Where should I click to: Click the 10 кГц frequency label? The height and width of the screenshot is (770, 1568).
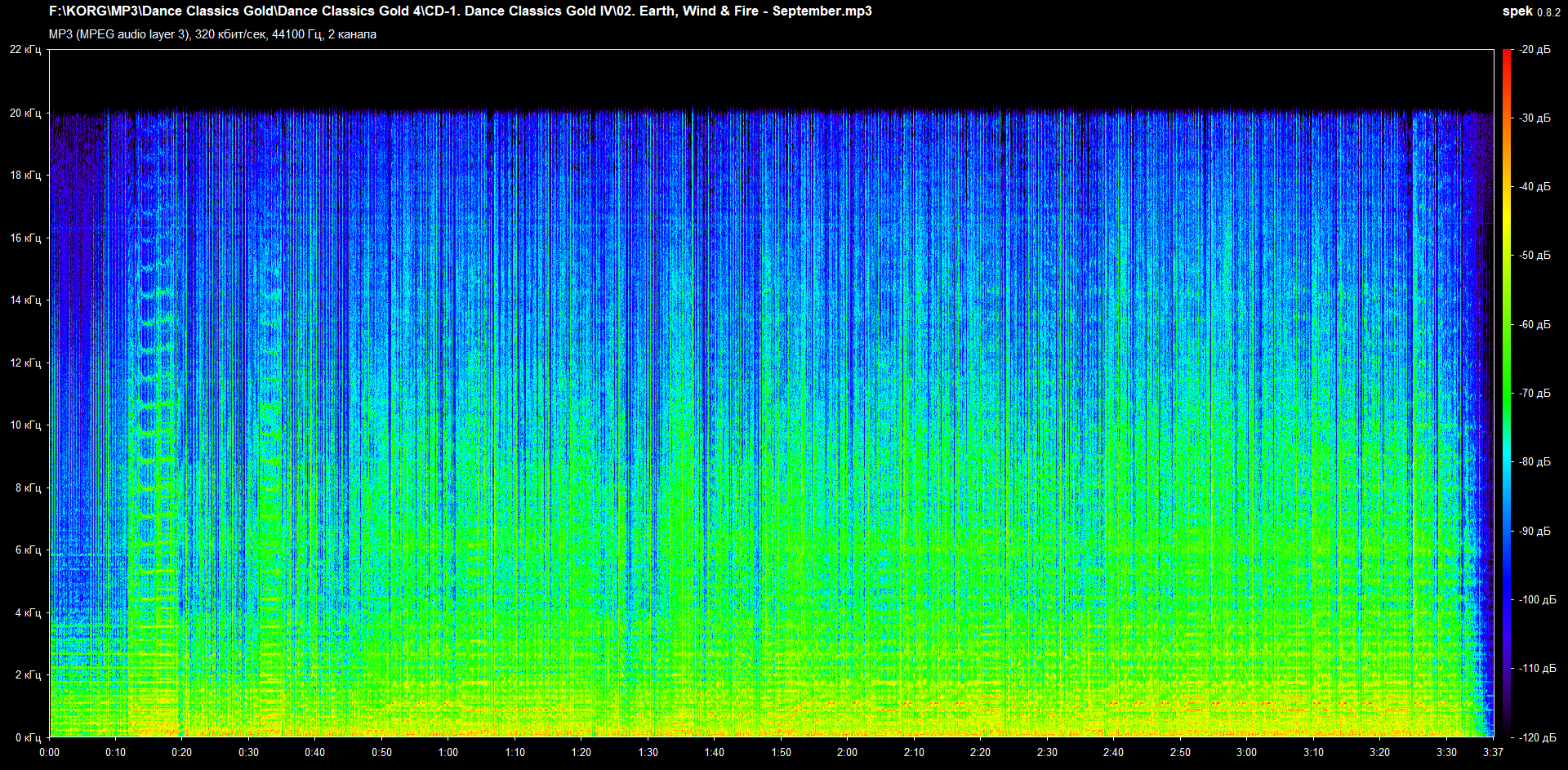[x=25, y=425]
